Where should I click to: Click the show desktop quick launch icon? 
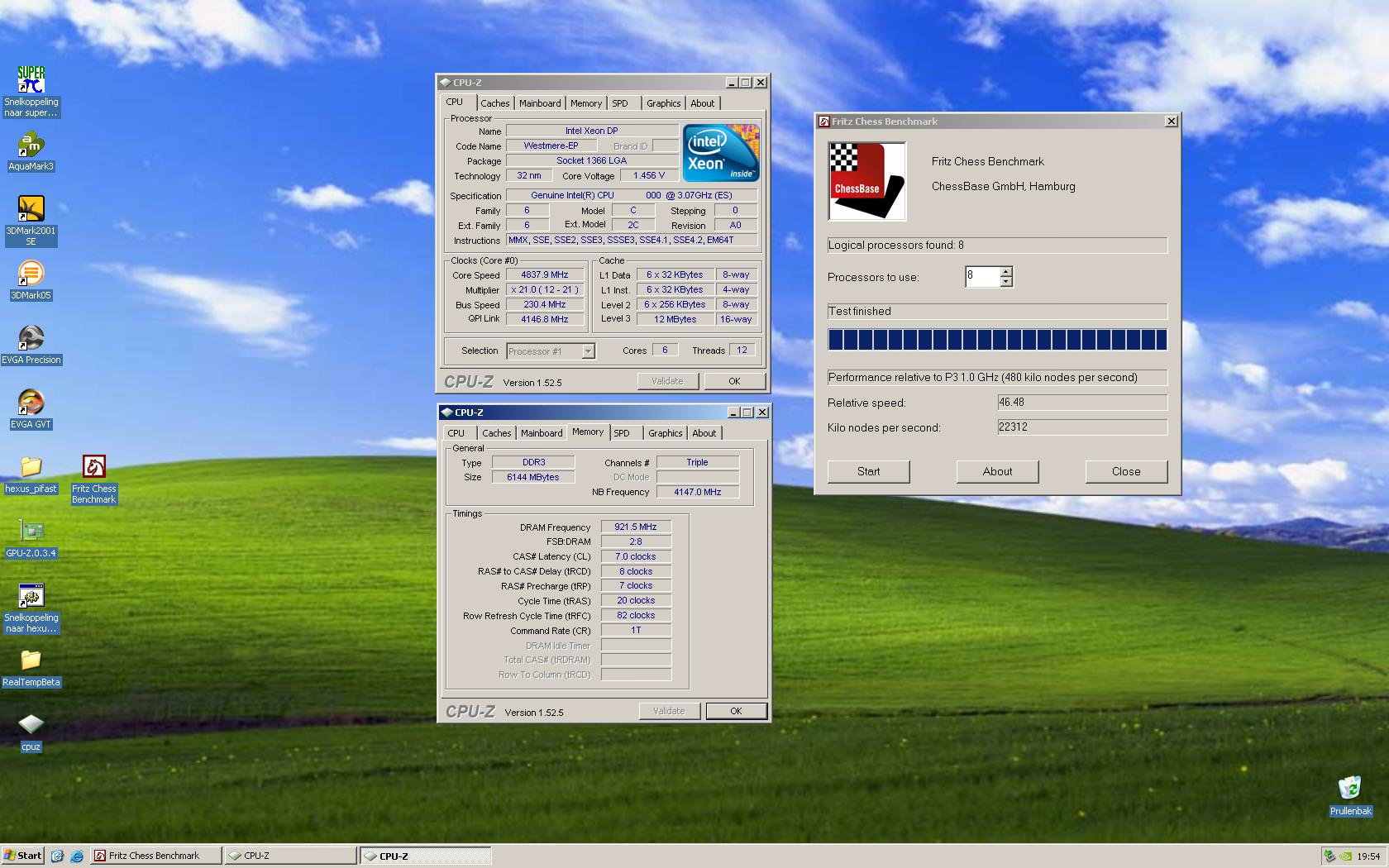57,856
